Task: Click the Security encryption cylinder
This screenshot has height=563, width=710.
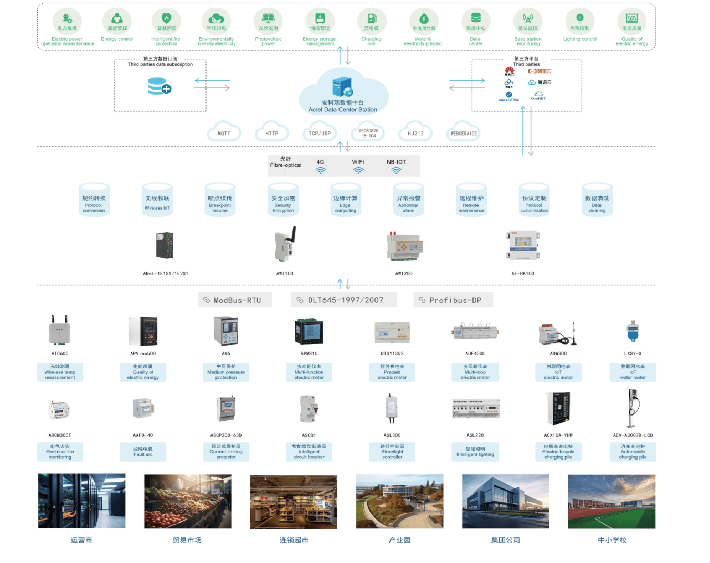Action: pos(283,199)
